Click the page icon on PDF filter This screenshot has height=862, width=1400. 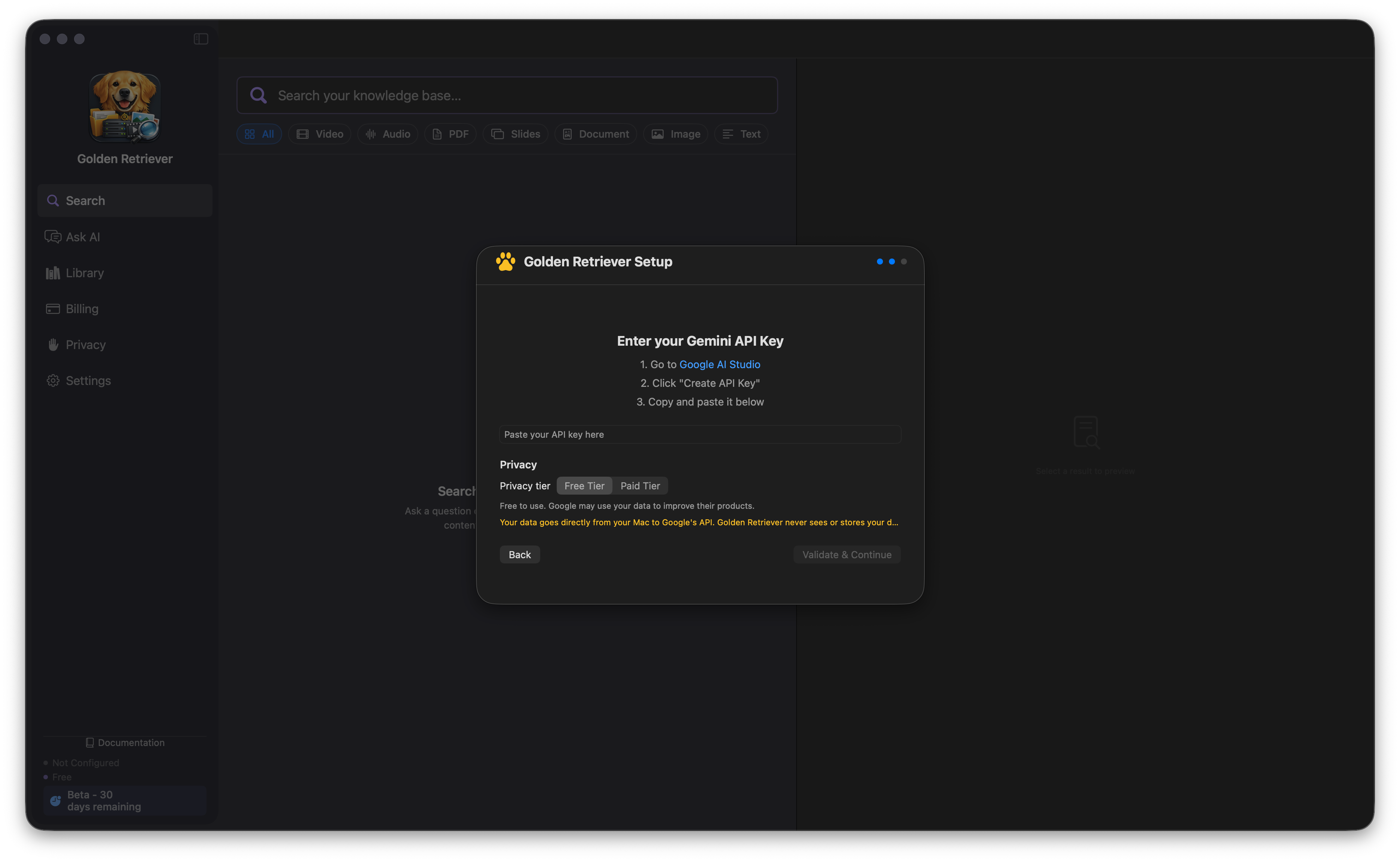437,134
